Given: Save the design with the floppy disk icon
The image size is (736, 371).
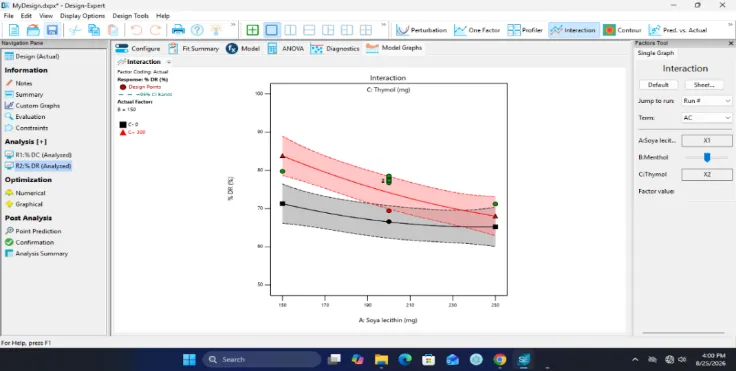Looking at the screenshot, I should (x=52, y=30).
